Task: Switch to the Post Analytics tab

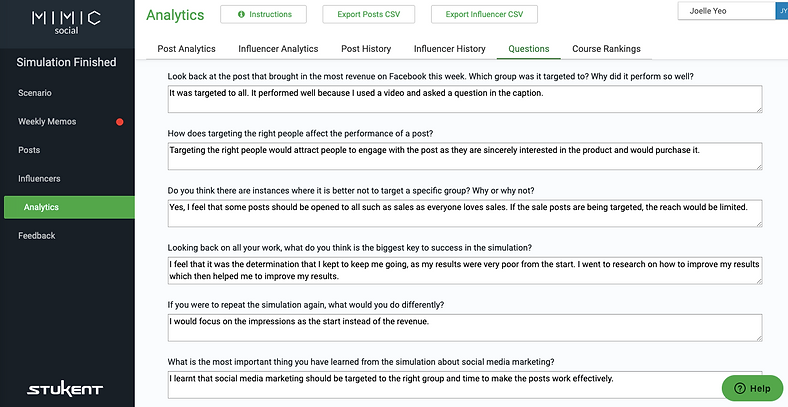Action: [186, 49]
